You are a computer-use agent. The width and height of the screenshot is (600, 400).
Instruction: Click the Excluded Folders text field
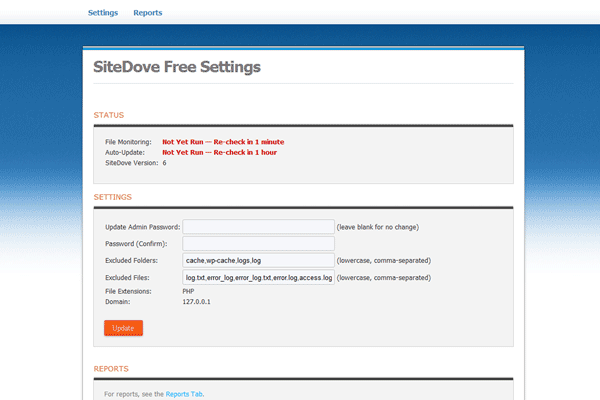coord(258,260)
